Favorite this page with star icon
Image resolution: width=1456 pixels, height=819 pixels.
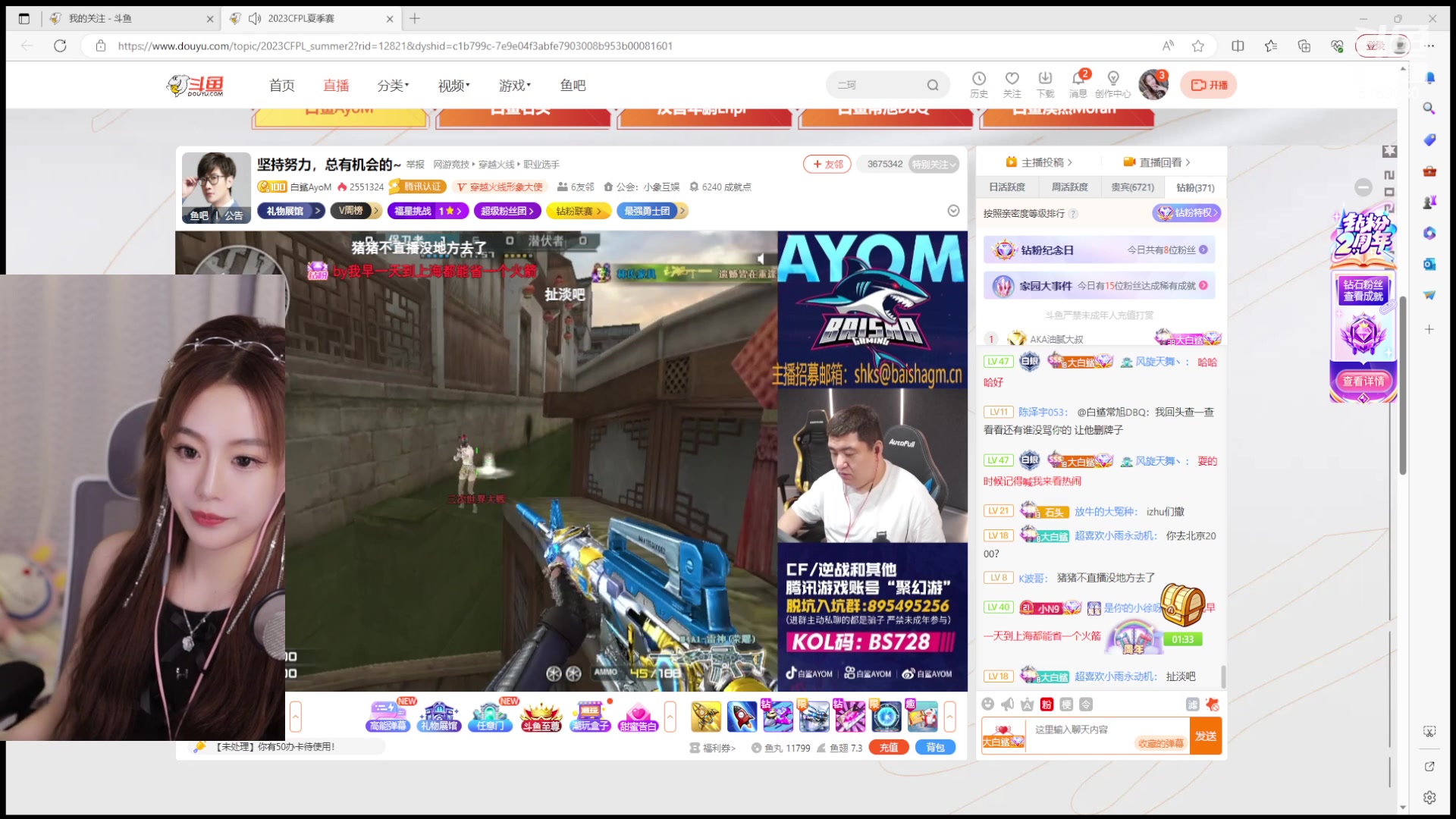(x=1198, y=46)
